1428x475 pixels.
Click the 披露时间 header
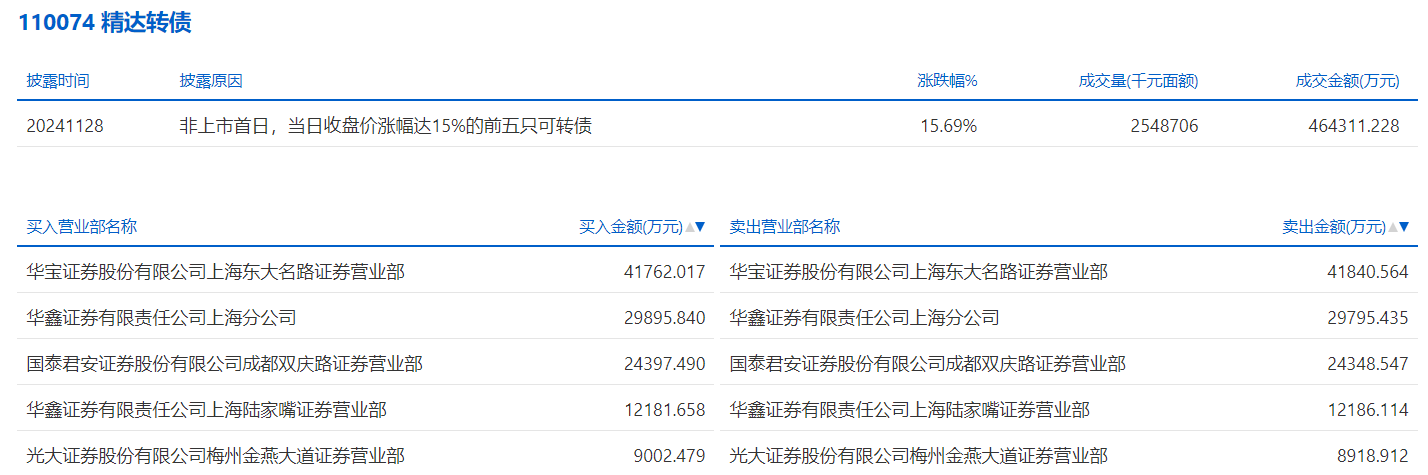coord(58,81)
